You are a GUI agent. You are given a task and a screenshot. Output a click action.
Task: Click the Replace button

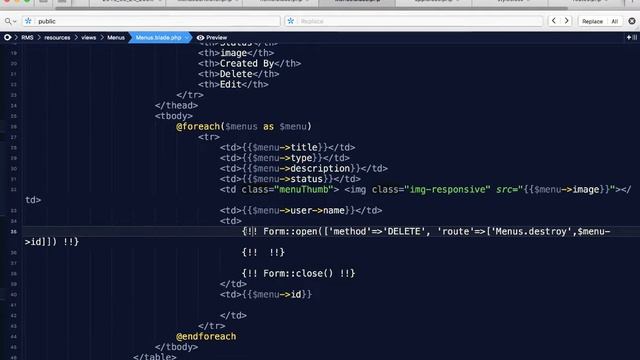(x=592, y=21)
